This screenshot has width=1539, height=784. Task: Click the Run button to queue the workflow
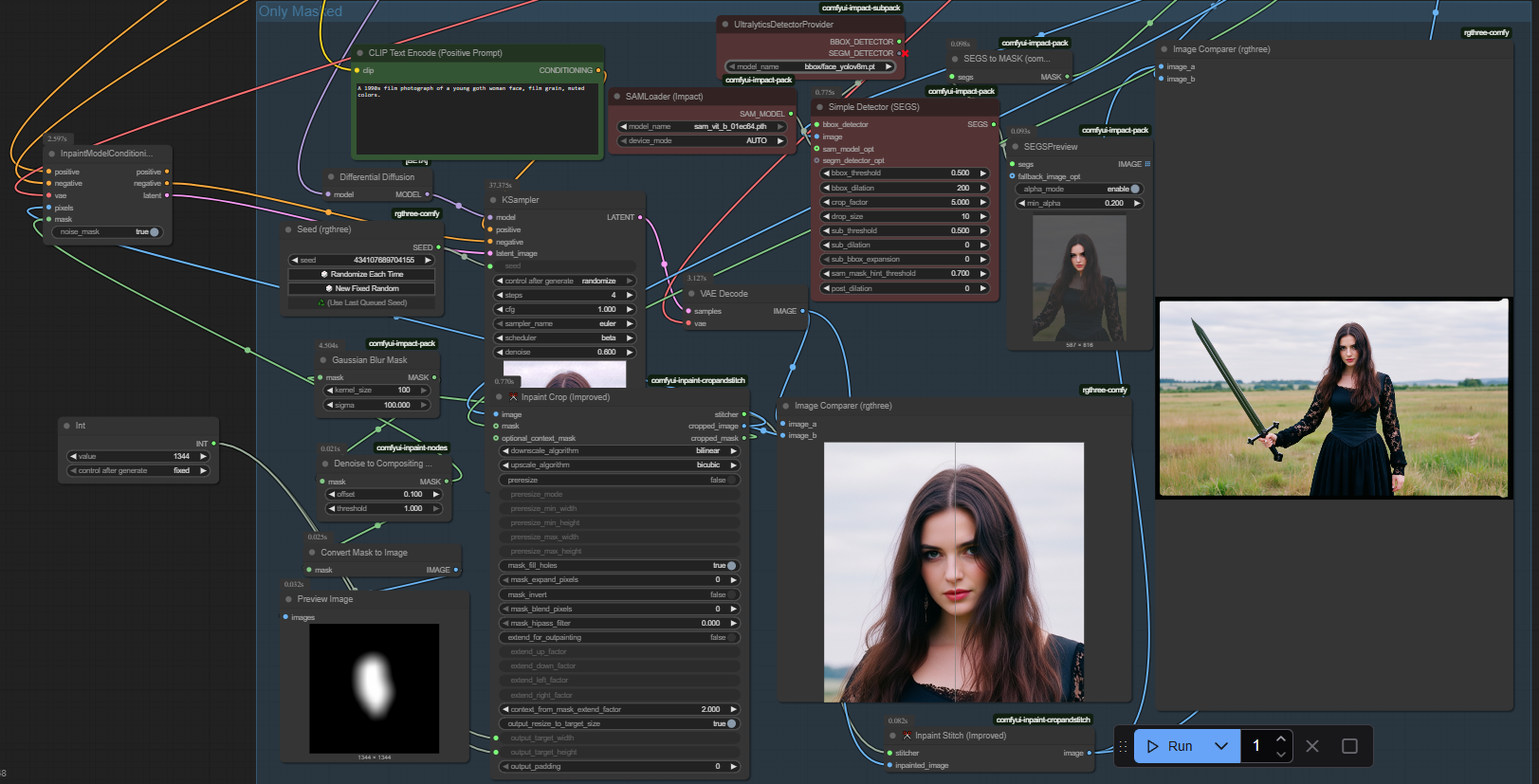pyautogui.click(x=1170, y=746)
